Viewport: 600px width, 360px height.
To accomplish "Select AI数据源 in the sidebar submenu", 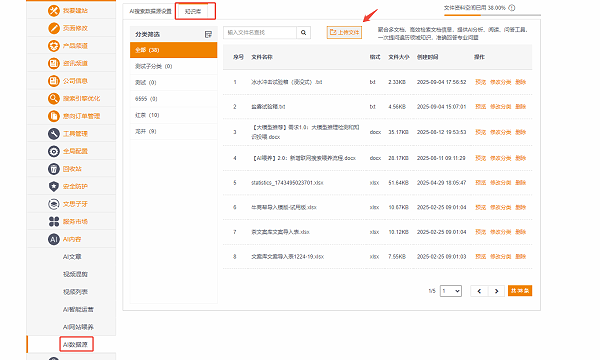I will [75, 345].
